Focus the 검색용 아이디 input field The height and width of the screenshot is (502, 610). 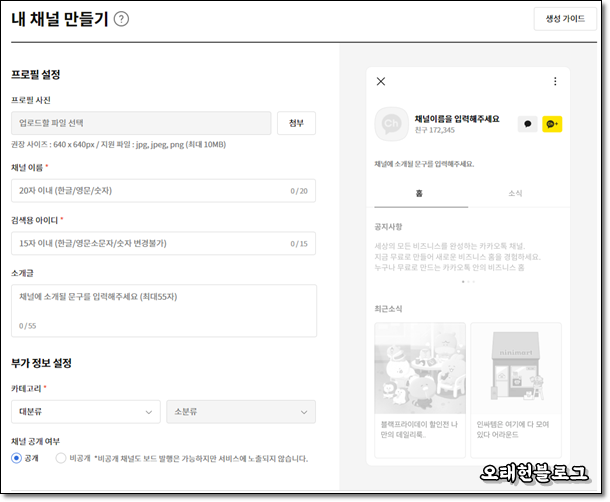click(x=163, y=244)
